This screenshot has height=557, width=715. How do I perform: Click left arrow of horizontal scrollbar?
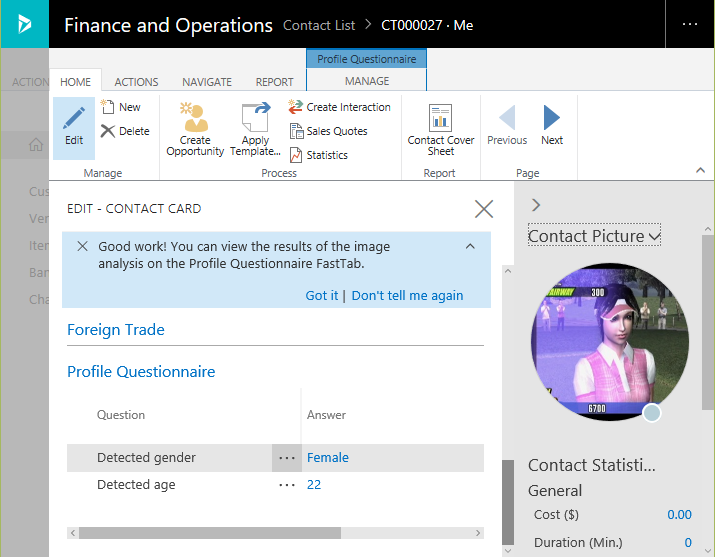coord(73,533)
